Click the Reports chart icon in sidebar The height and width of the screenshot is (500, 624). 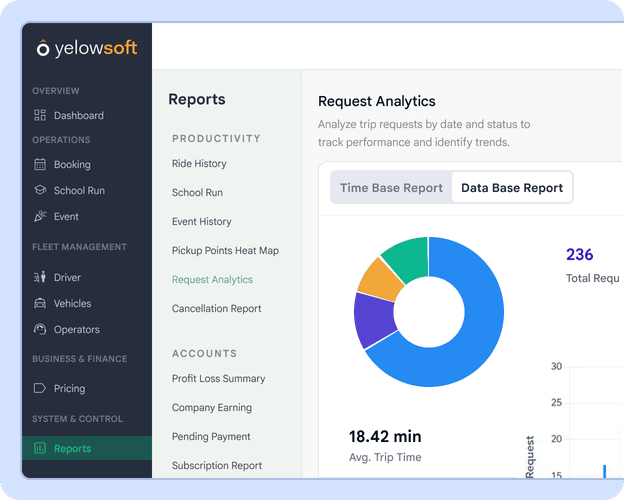pos(40,448)
